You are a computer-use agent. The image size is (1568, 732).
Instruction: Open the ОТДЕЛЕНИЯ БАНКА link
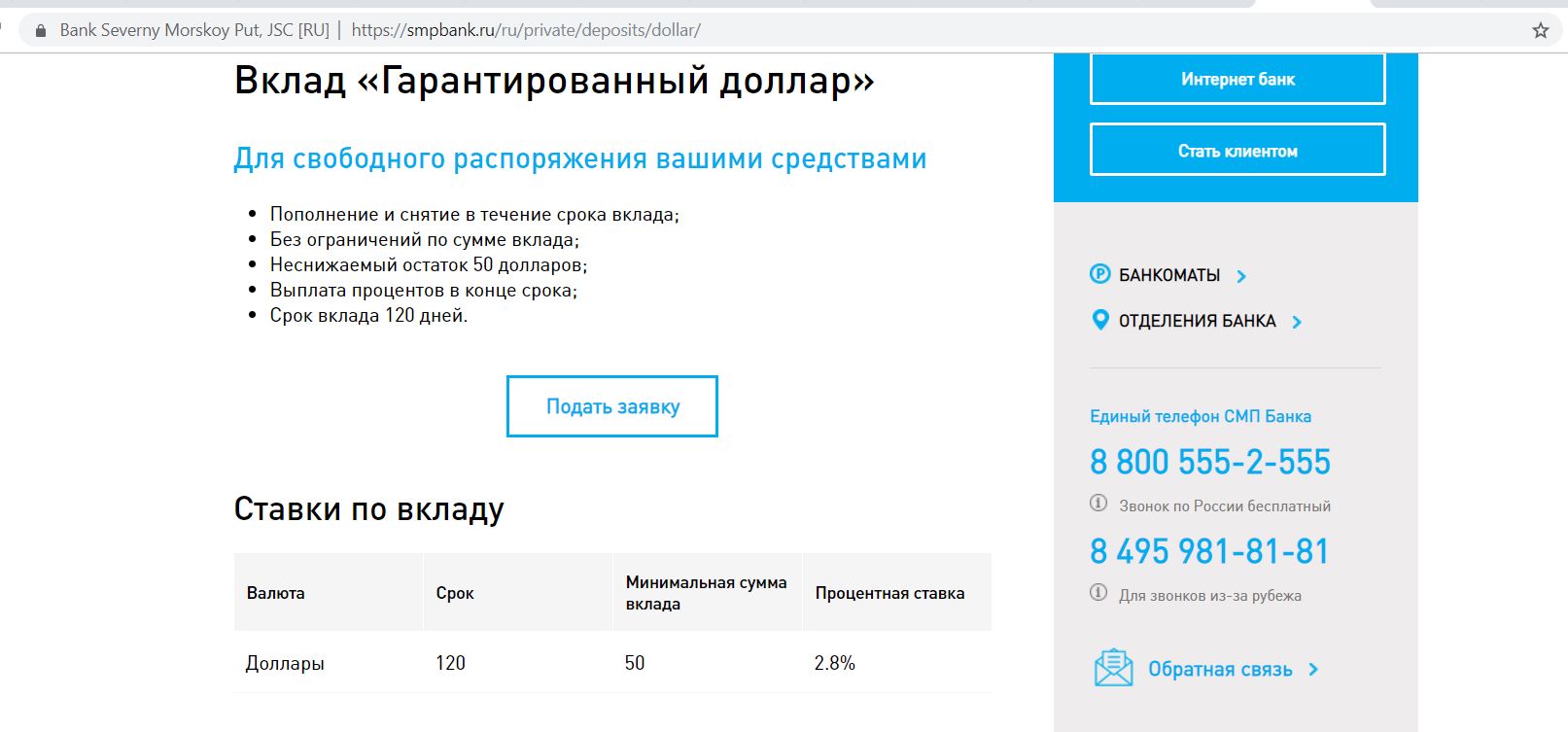1197,321
